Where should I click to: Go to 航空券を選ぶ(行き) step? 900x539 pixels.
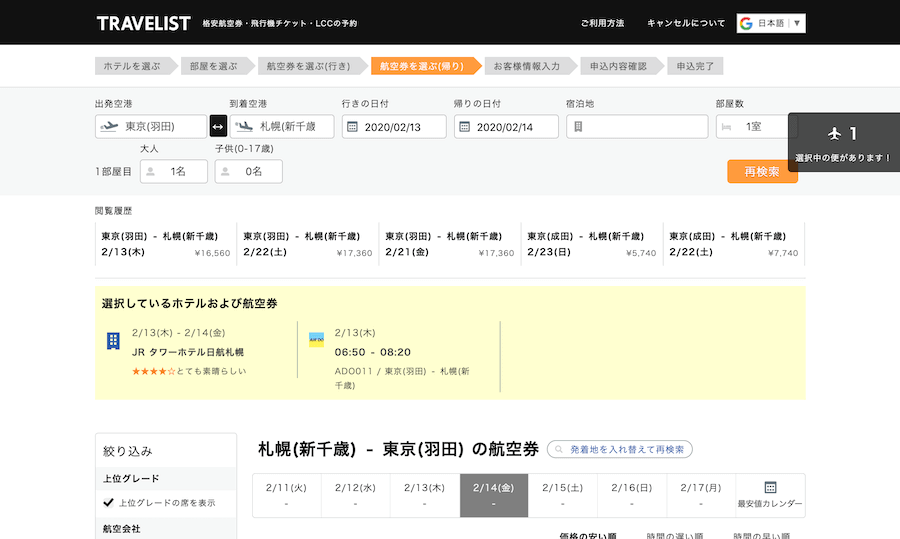[x=312, y=66]
